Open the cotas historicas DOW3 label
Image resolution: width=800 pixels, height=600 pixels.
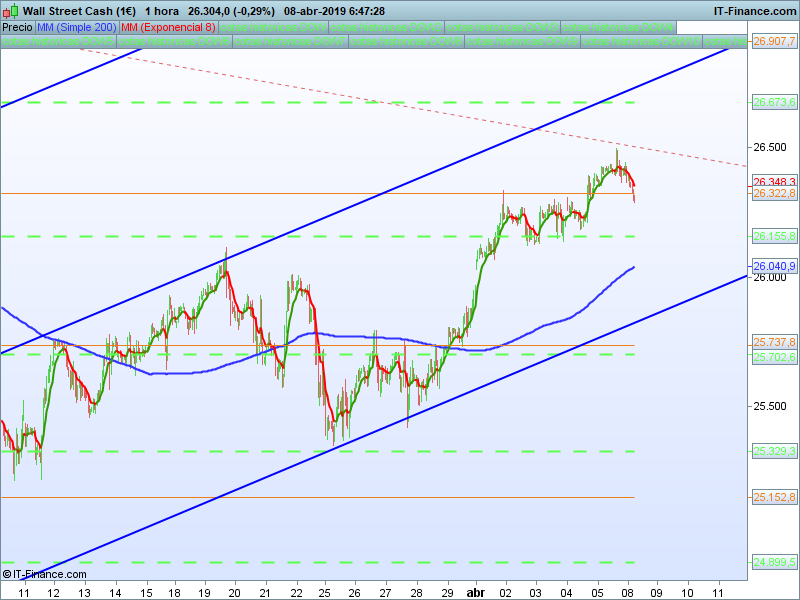[502, 27]
